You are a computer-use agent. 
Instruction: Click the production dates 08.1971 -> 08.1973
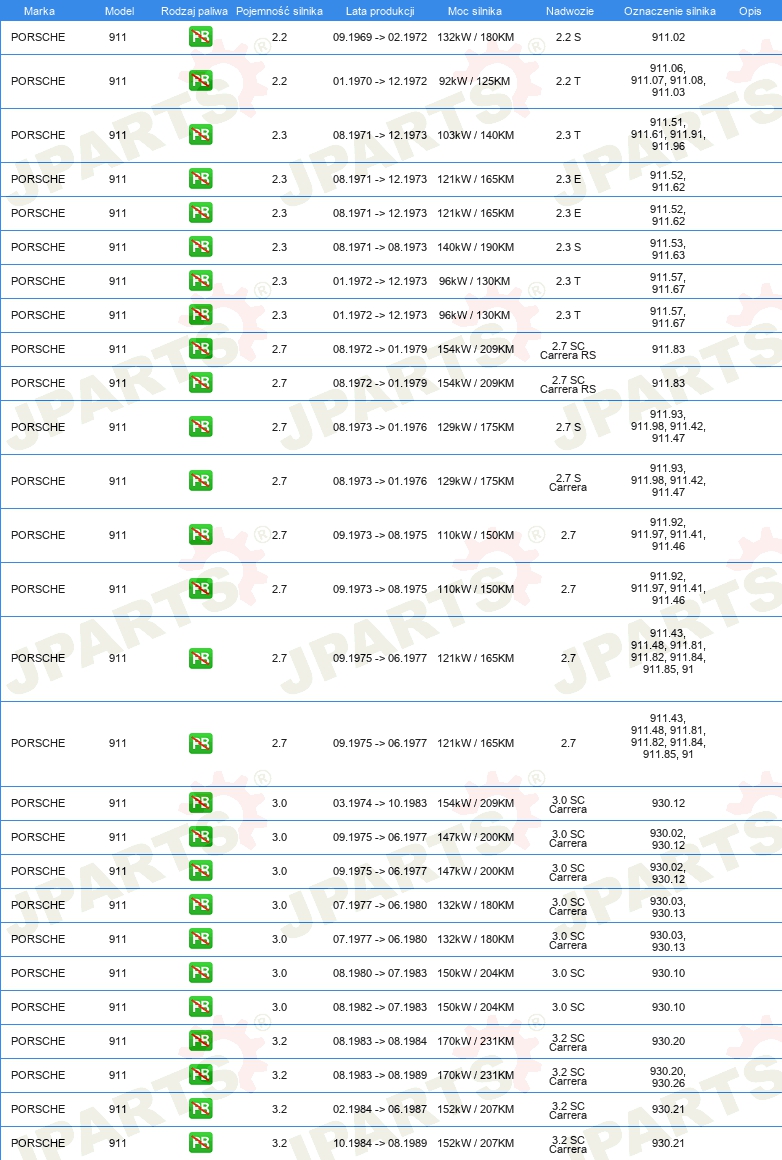380,247
